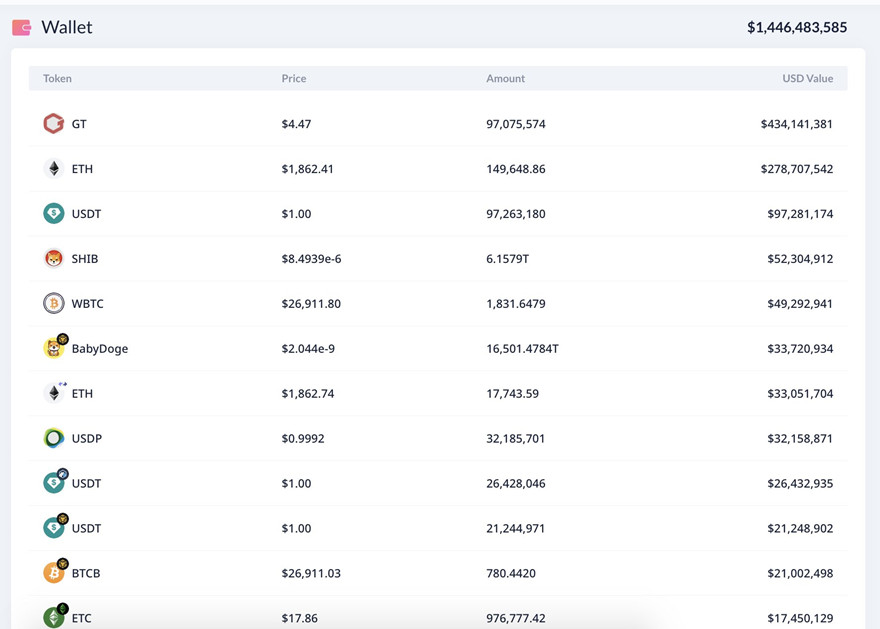Click USD value $278,707,542
Image resolution: width=880 pixels, height=629 pixels.
(797, 169)
